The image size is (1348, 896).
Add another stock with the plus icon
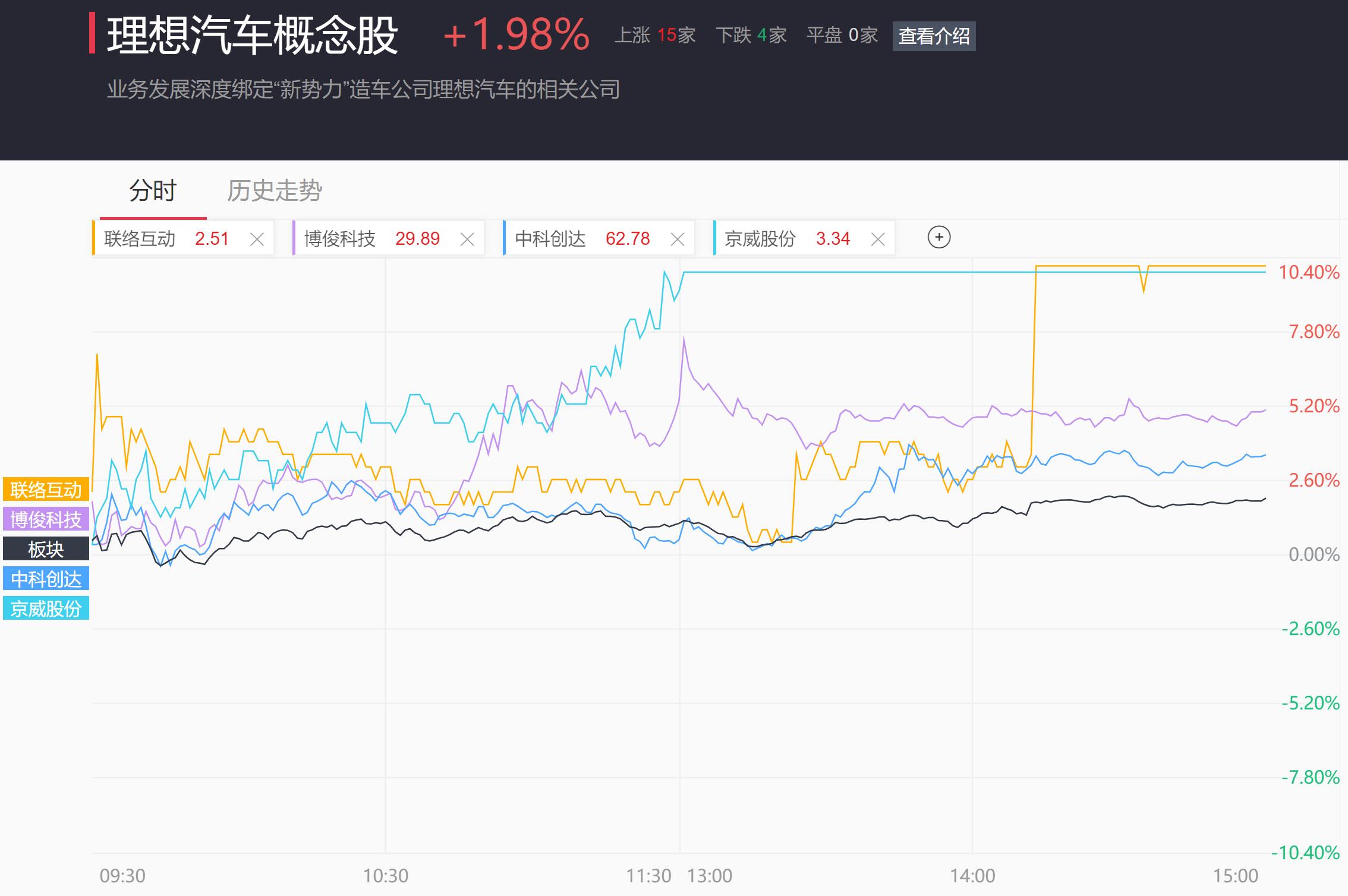(939, 238)
